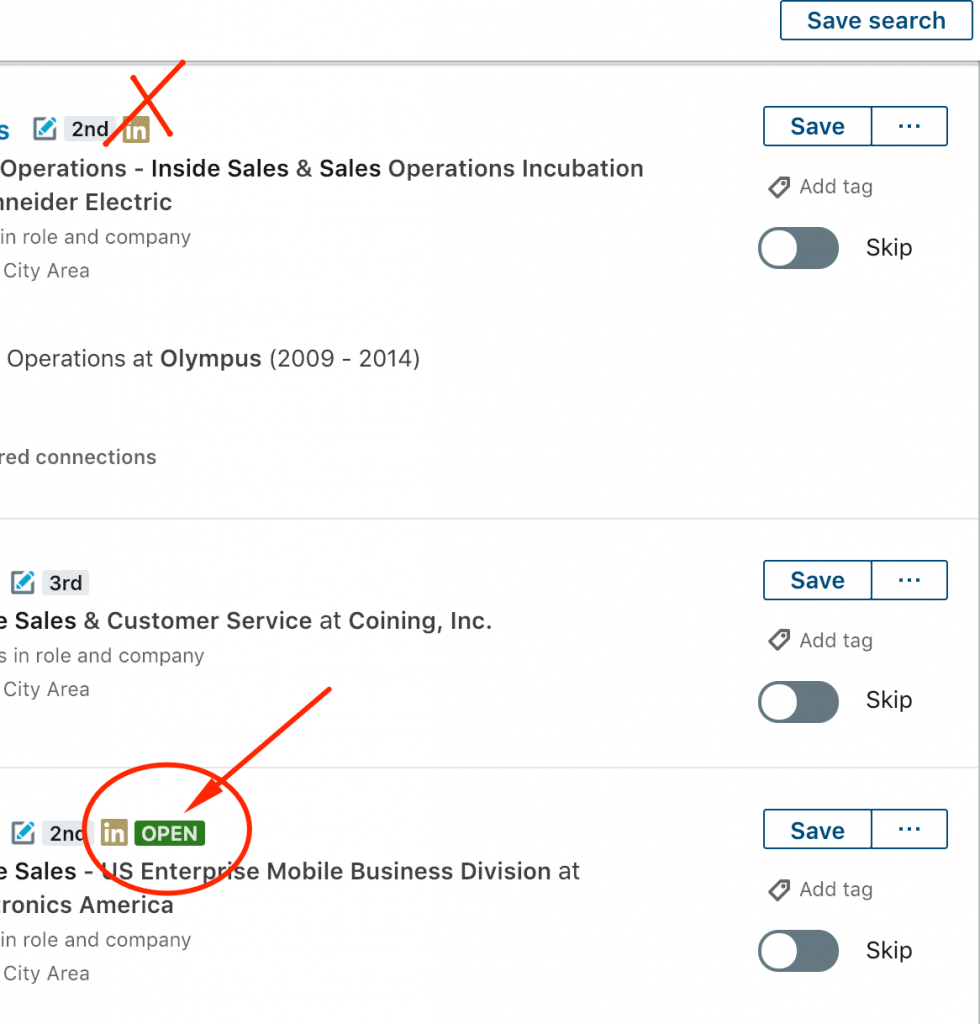Click the gold LinkedIn icon next to the OPEN badge

(114, 833)
